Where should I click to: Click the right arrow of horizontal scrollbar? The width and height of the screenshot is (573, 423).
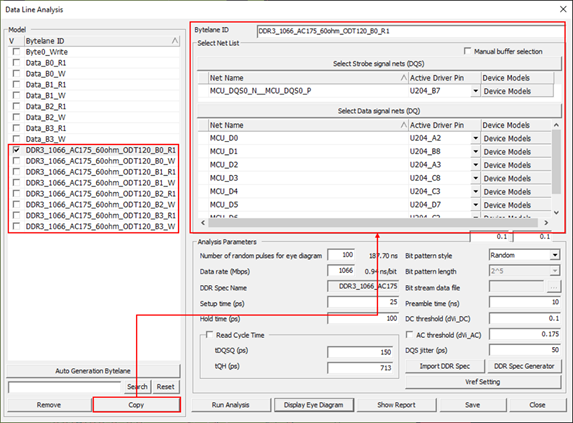pos(546,223)
